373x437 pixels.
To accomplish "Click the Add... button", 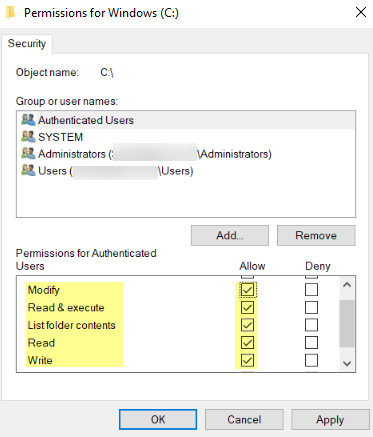I will (x=230, y=235).
